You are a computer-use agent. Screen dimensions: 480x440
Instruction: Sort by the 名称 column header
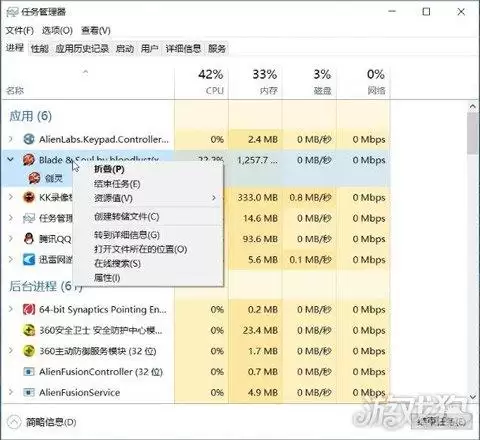88,83
